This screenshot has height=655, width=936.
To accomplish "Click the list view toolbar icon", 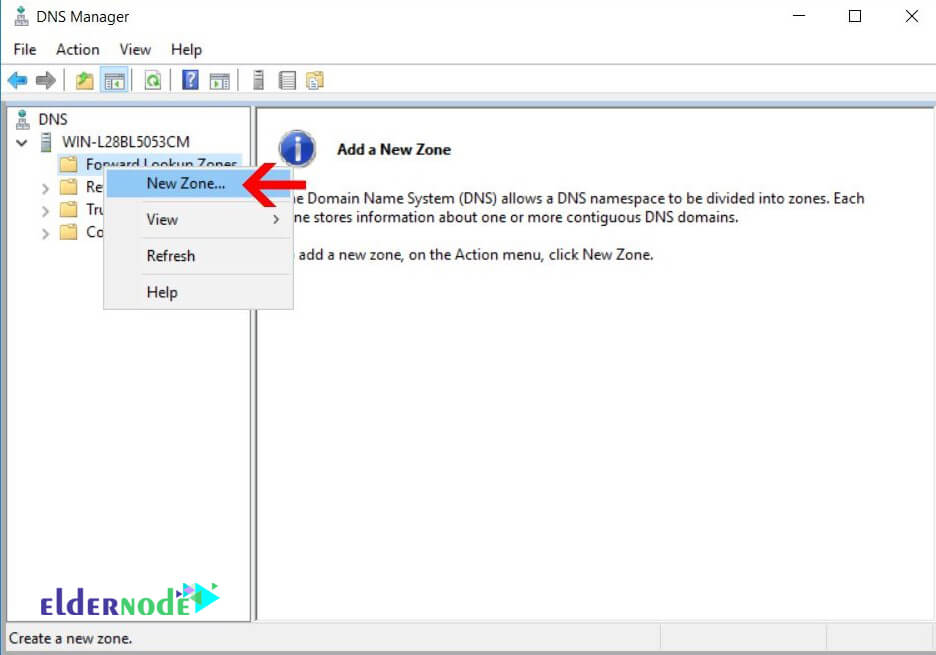I will coord(287,80).
